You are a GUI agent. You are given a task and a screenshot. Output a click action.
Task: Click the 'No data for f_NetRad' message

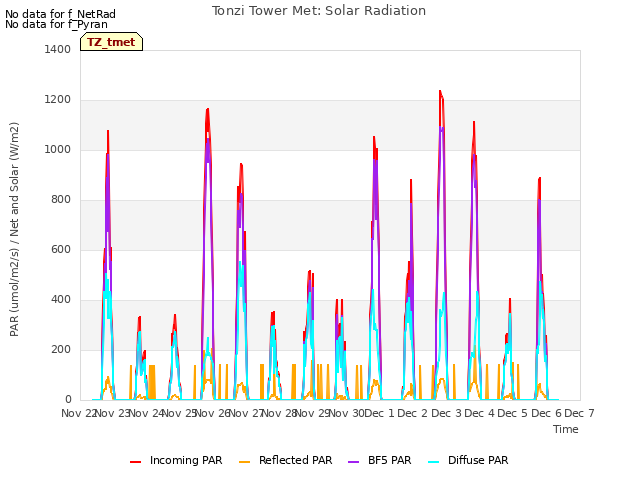[x=60, y=14]
